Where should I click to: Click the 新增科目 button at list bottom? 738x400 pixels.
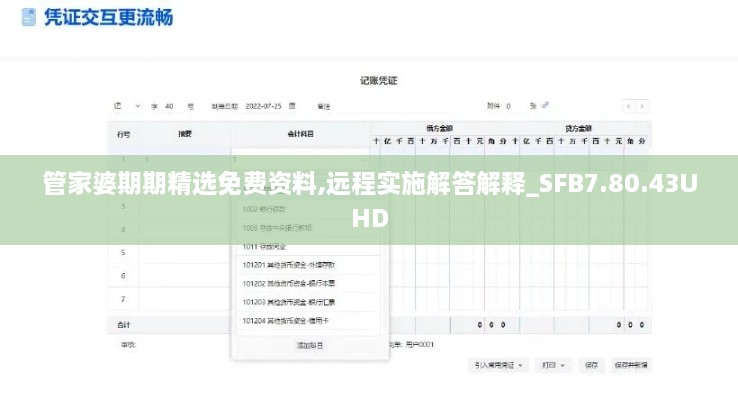pyautogui.click(x=310, y=345)
